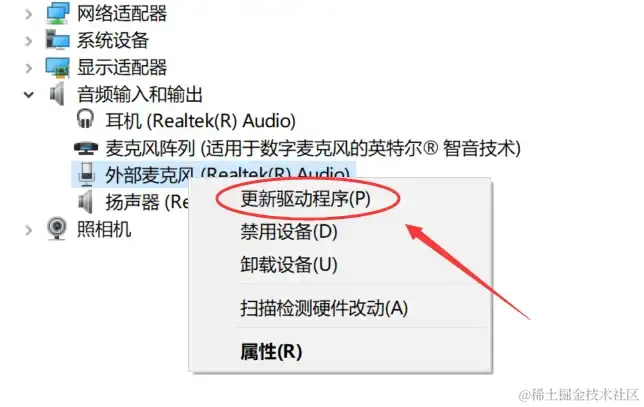Expand the 照相机 category
Image resolution: width=644 pixels, height=407 pixels.
coord(28,230)
